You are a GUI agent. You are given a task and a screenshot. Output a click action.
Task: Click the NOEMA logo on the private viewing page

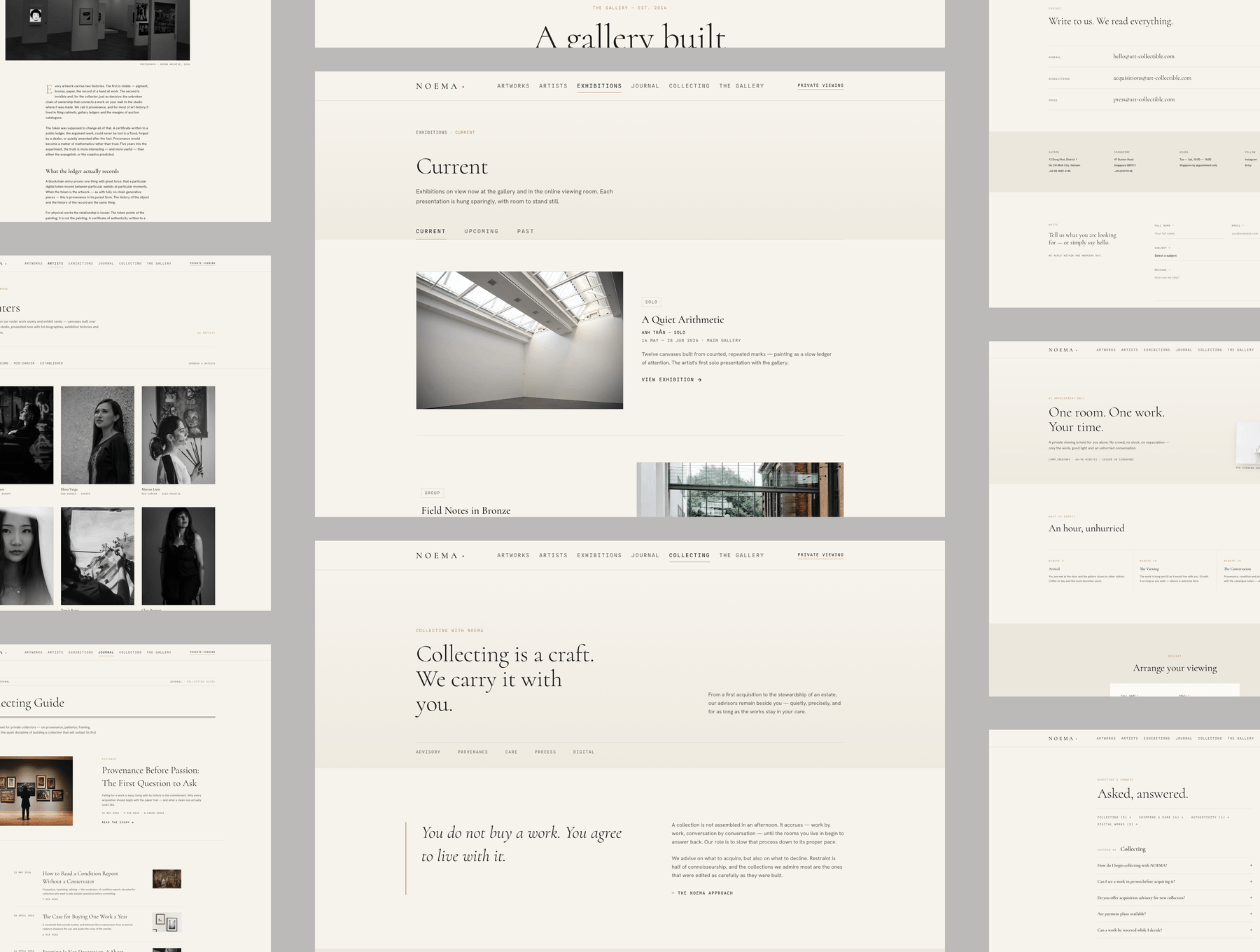click(x=1063, y=350)
